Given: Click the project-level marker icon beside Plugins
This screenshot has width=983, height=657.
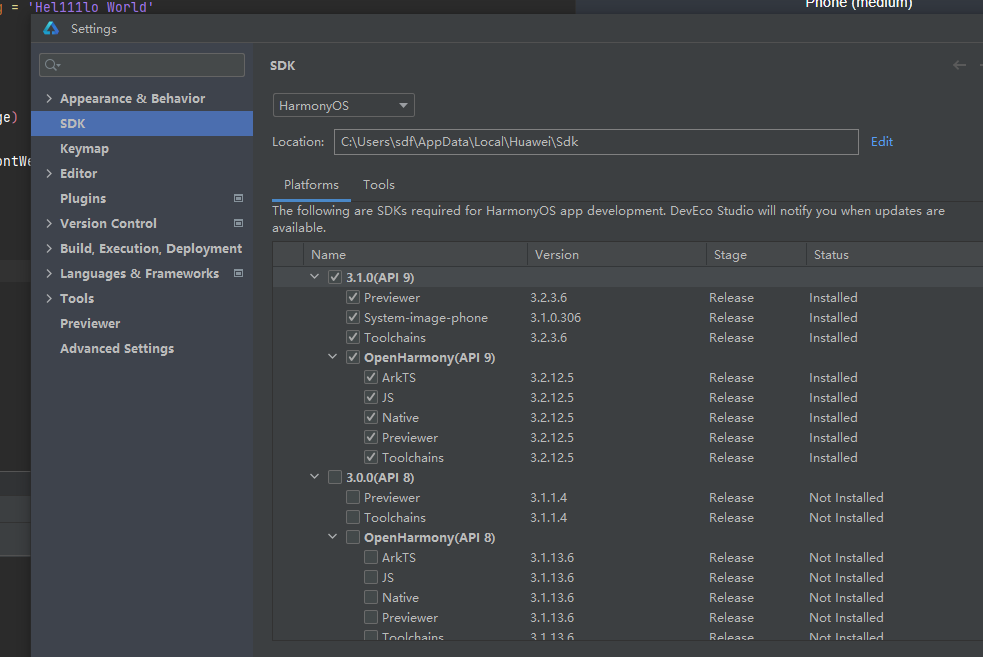Looking at the screenshot, I should click(x=238, y=198).
